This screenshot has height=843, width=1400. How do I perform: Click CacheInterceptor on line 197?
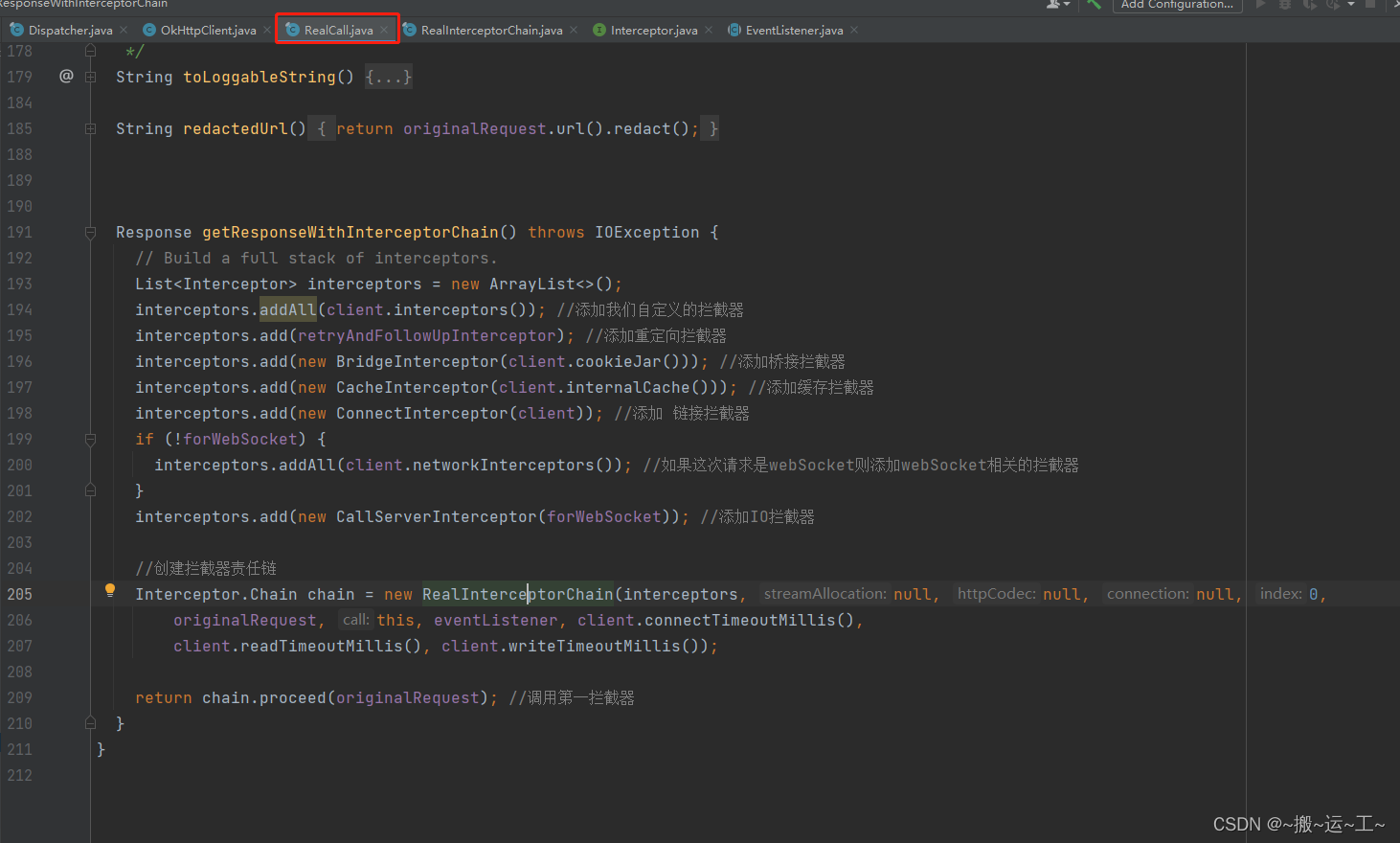(413, 387)
